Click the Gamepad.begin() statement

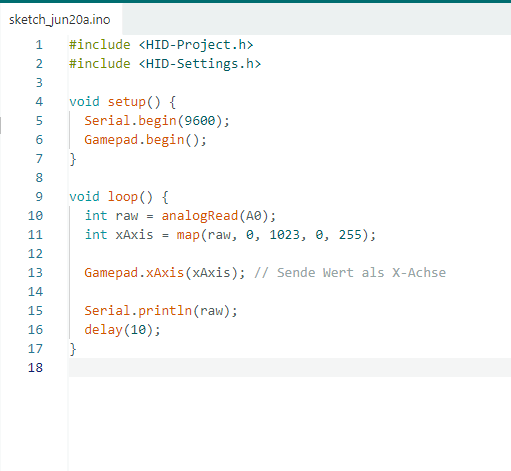point(145,140)
